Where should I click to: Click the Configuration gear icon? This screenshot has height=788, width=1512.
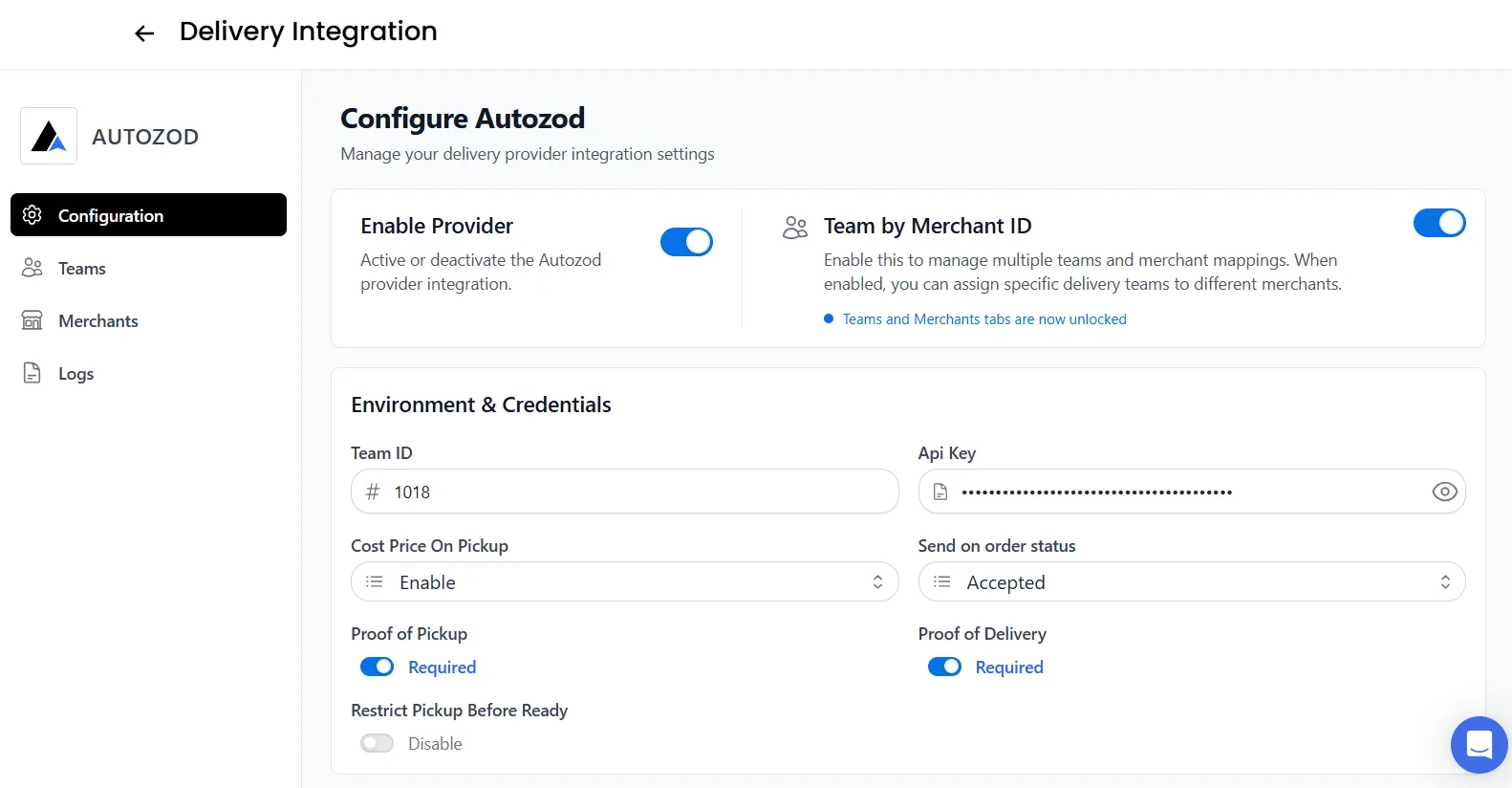coord(32,215)
